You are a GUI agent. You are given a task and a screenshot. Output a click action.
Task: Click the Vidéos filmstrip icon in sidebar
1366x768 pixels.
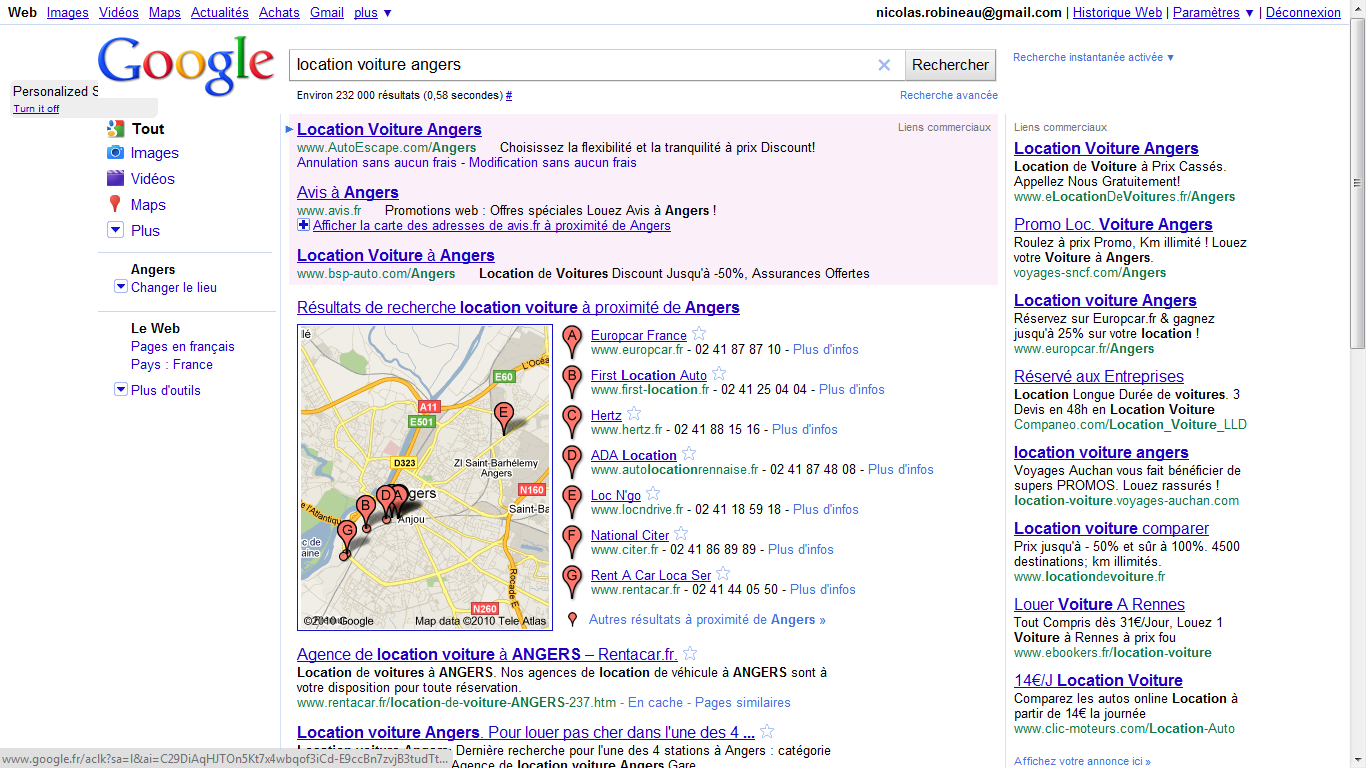click(x=115, y=179)
